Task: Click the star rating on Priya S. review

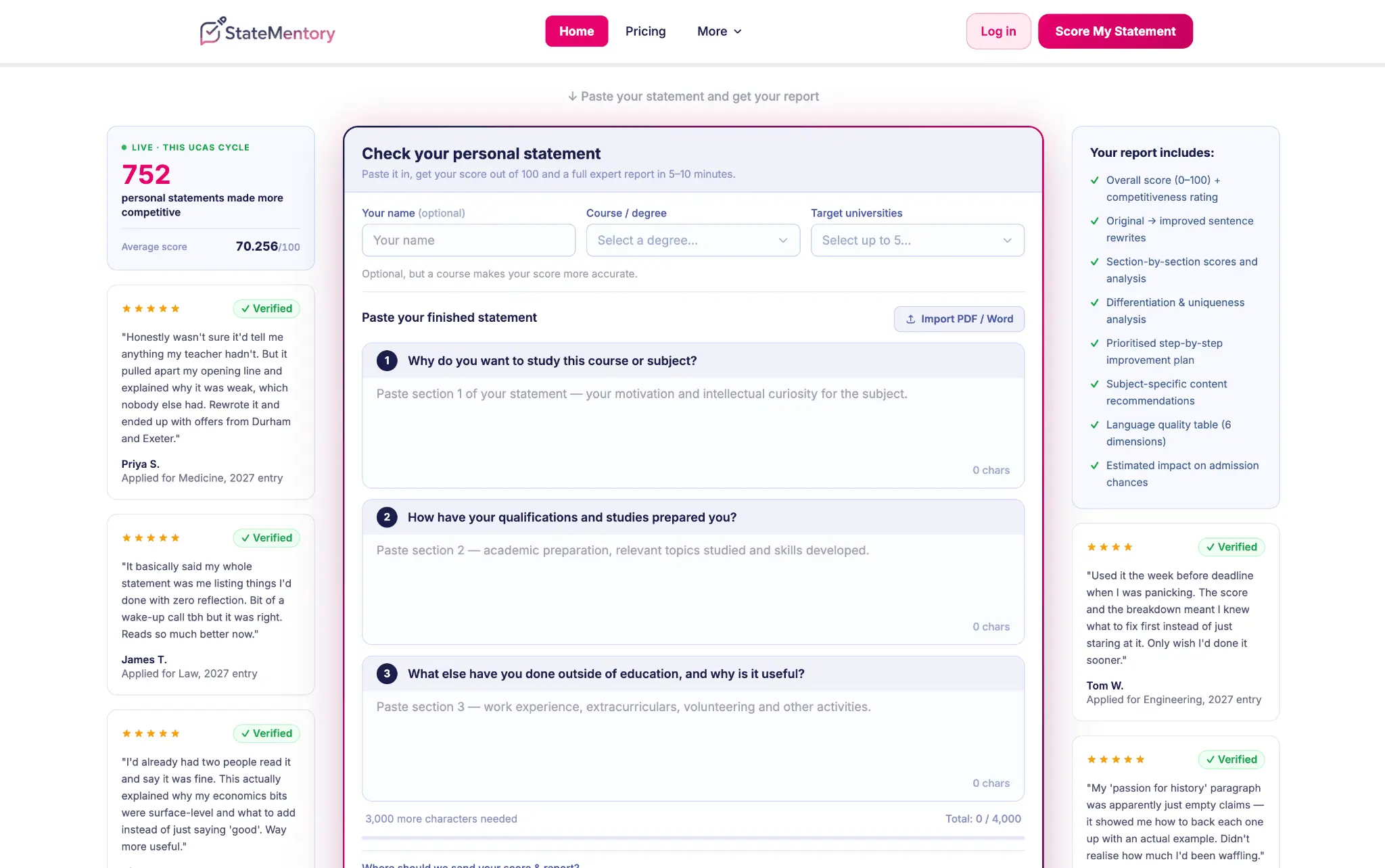Action: 151,308
